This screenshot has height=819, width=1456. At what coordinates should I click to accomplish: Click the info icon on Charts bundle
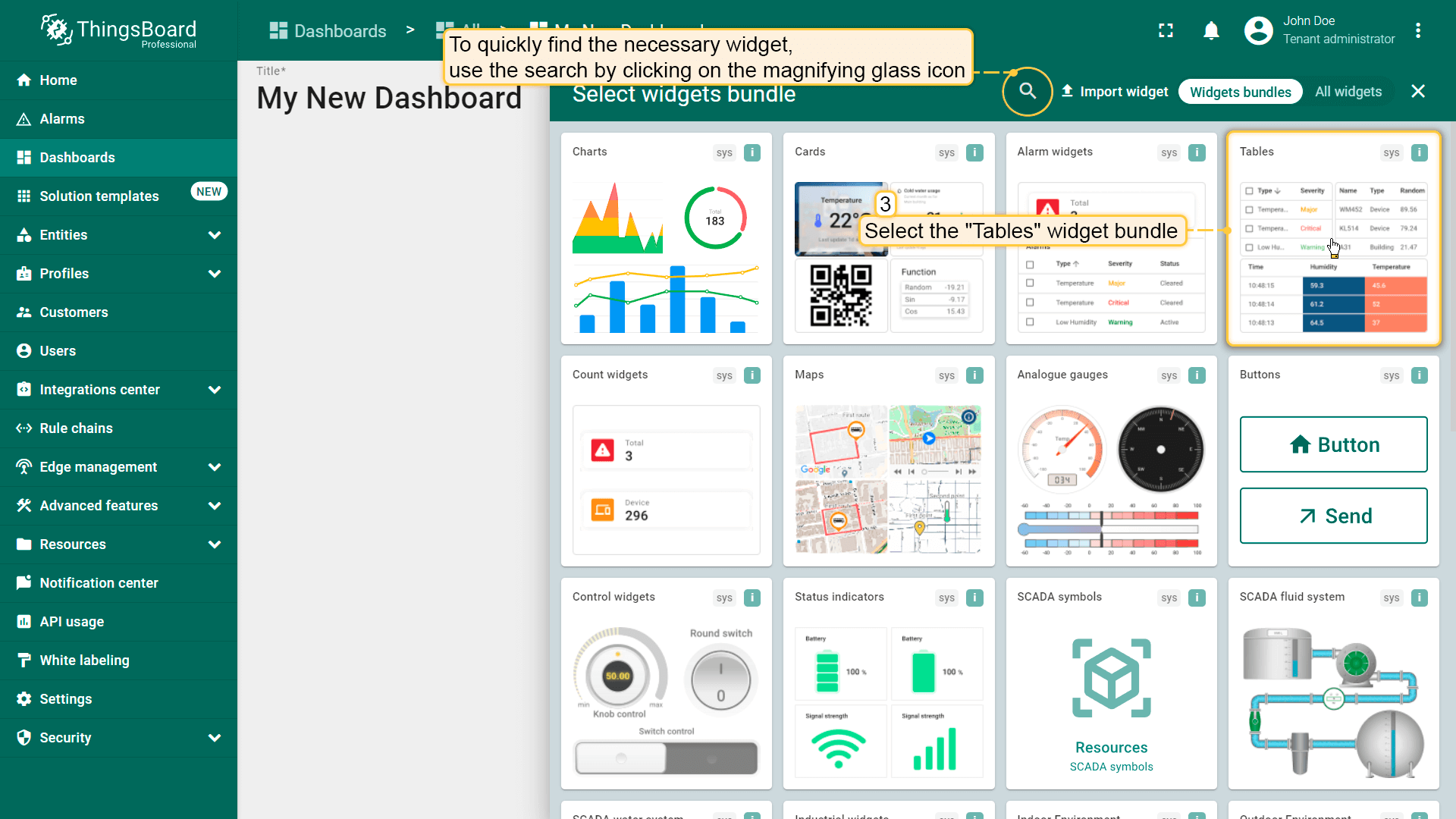coord(752,152)
